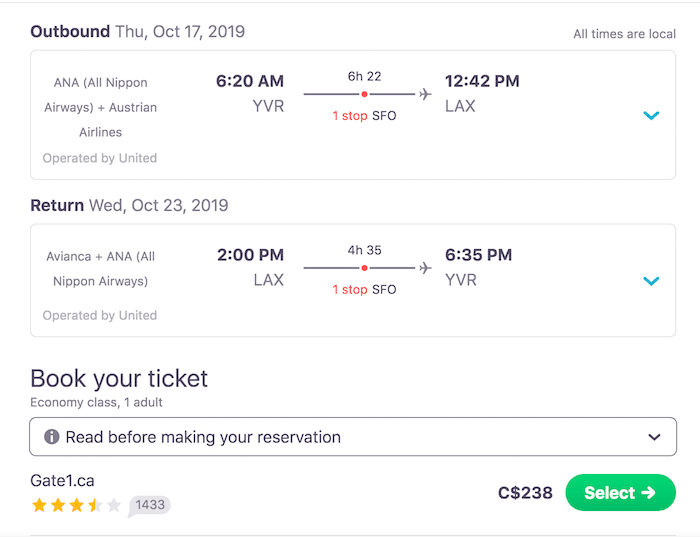
Task: Click the Gate1.ca provider name
Action: click(x=62, y=481)
